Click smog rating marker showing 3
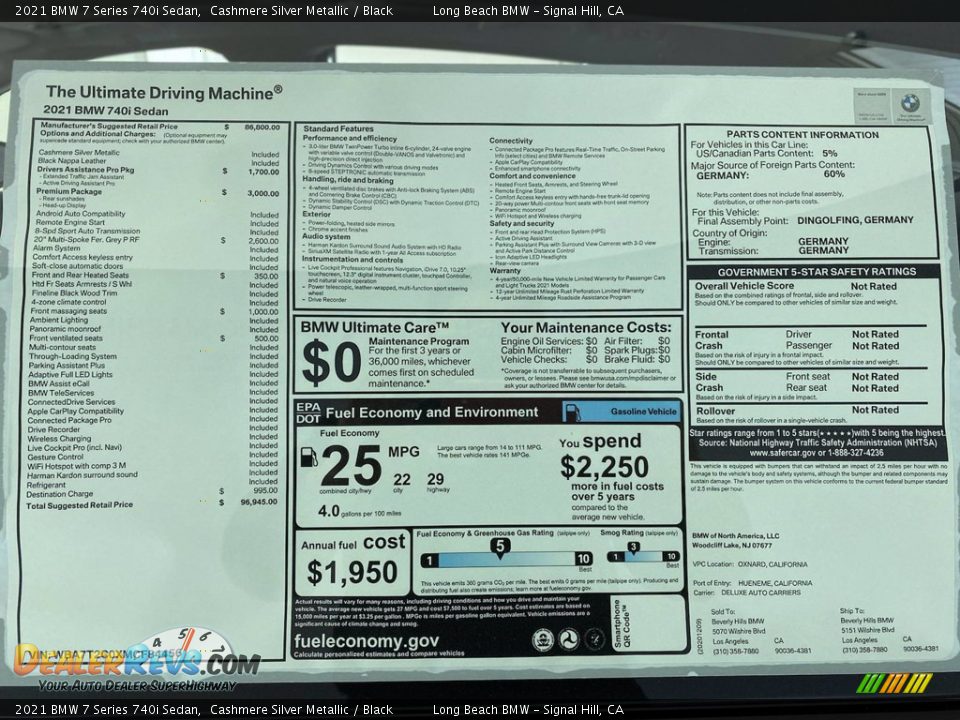This screenshot has height=720, width=960. pyautogui.click(x=634, y=547)
